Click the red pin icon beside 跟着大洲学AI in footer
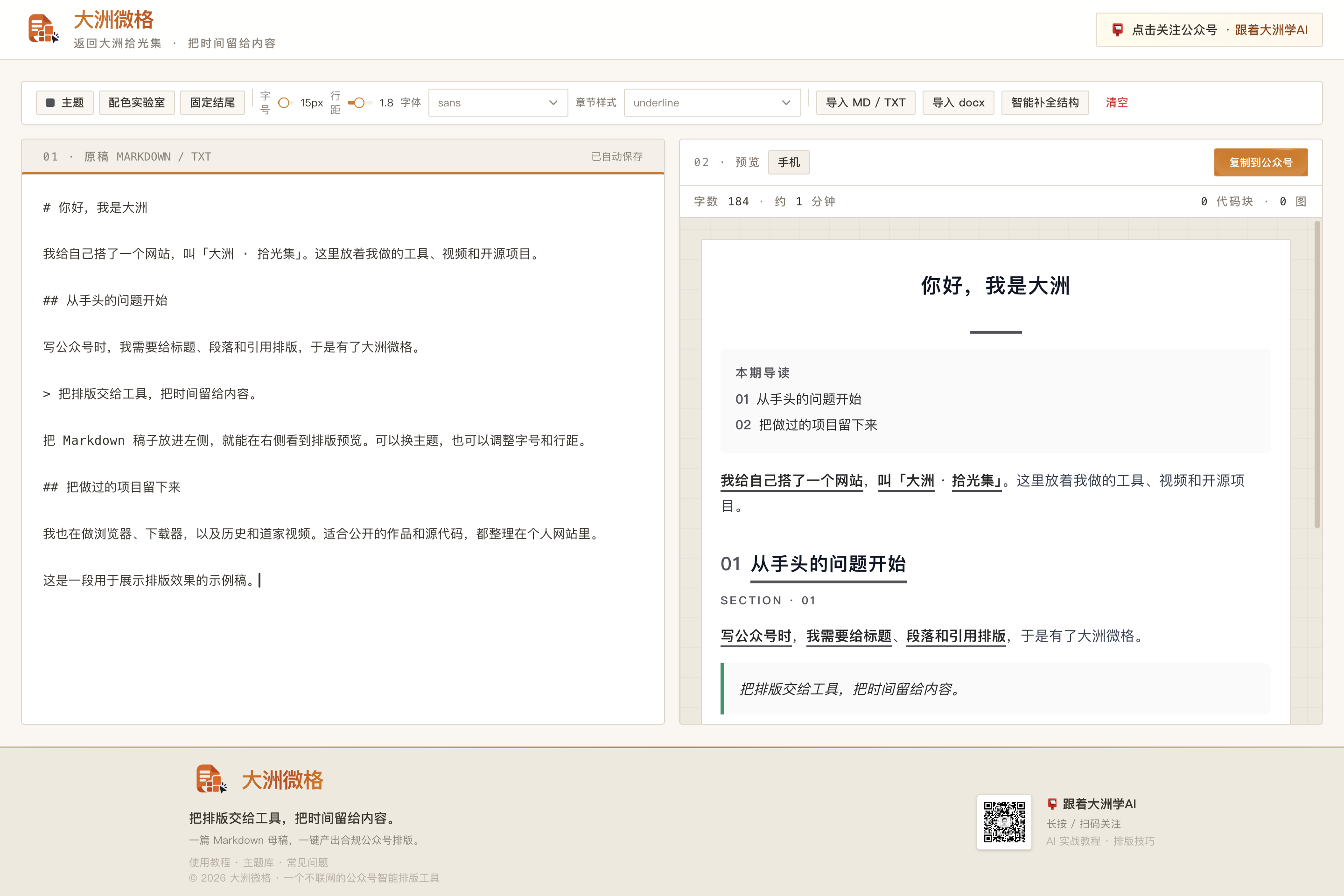Screen dimensions: 1344x896 (x=1052, y=804)
